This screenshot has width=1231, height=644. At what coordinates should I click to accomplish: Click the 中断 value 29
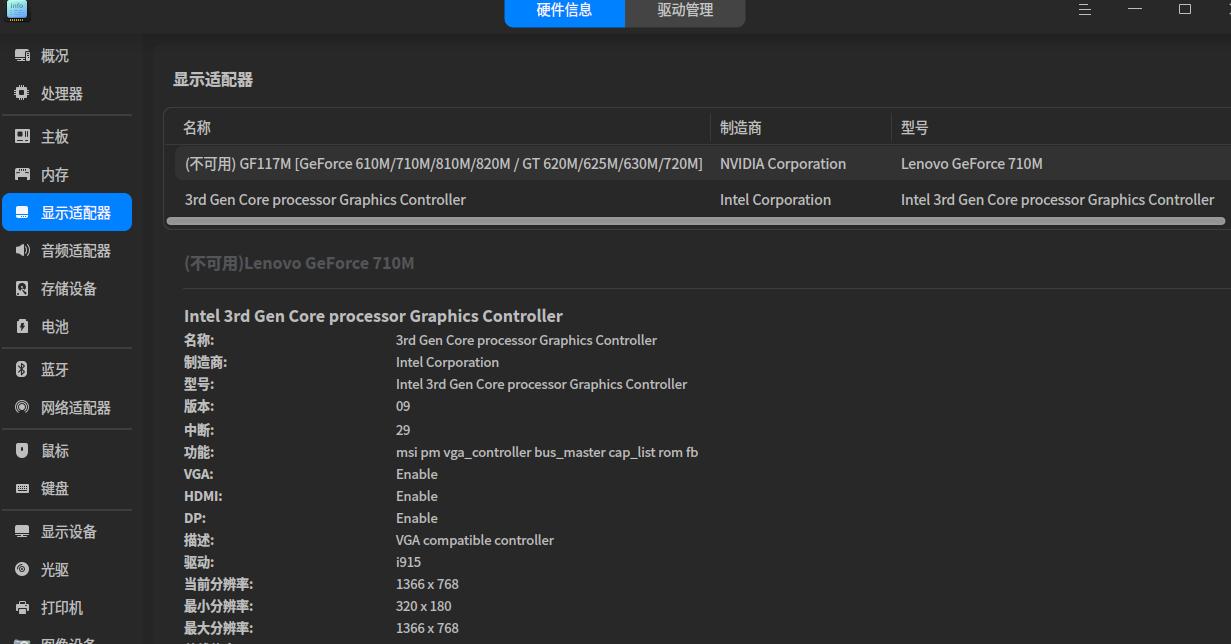point(403,430)
